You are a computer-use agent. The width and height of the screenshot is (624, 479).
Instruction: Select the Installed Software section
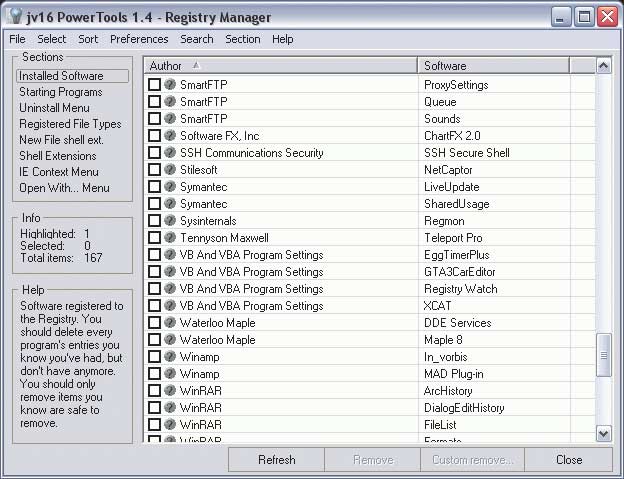click(72, 76)
